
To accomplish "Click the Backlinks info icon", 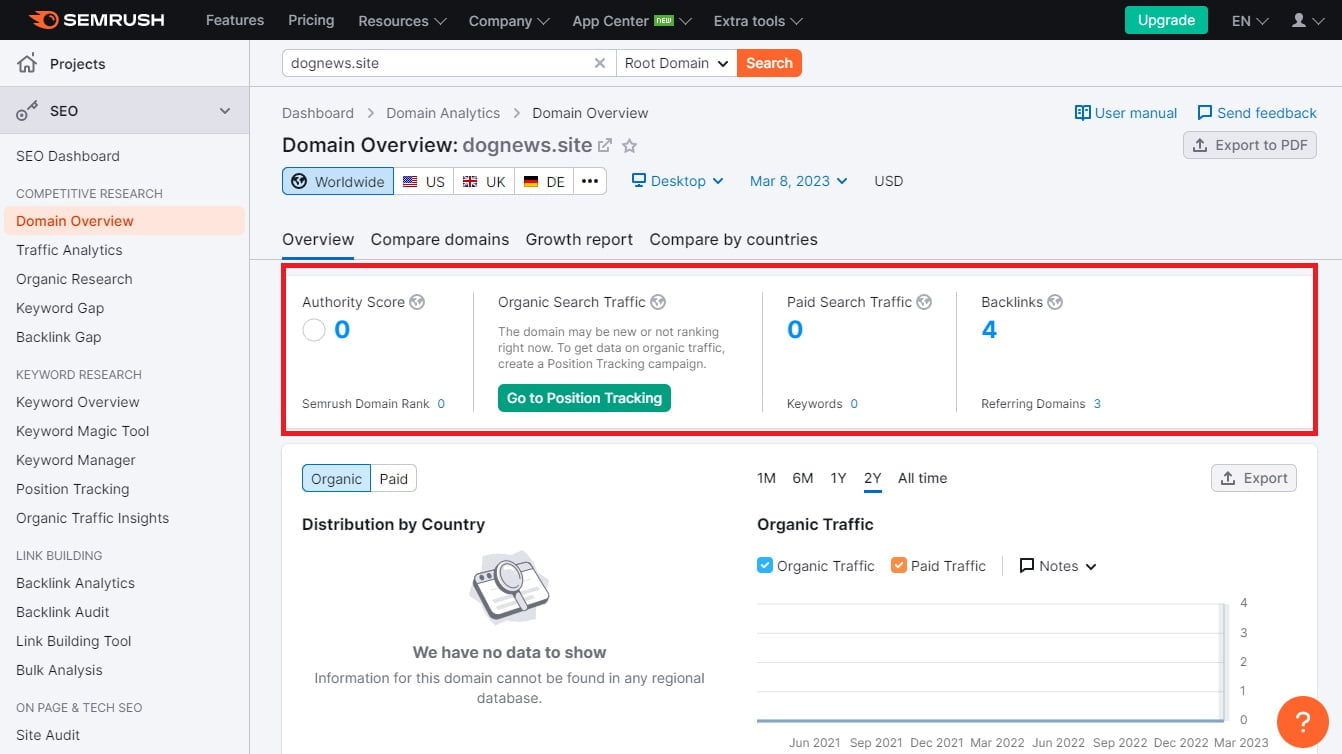I will tap(1055, 302).
